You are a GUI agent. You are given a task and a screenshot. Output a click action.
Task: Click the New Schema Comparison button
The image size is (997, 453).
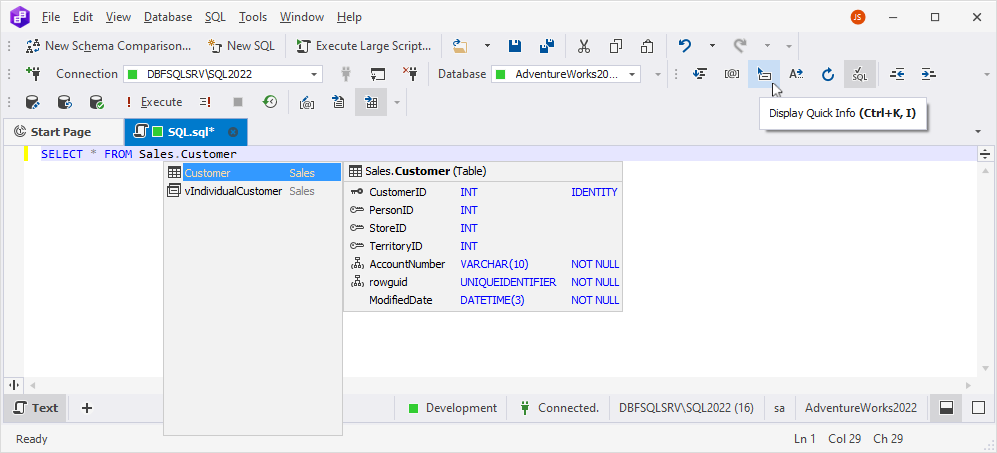pos(108,46)
